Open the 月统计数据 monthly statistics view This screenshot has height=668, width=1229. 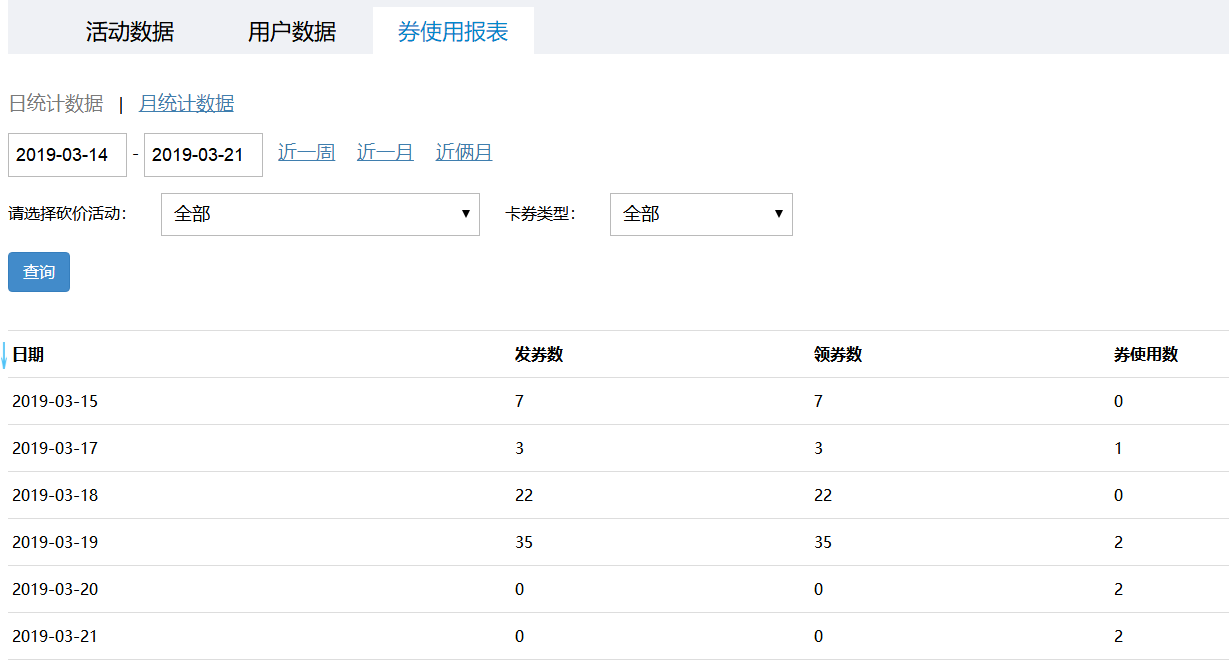click(186, 103)
